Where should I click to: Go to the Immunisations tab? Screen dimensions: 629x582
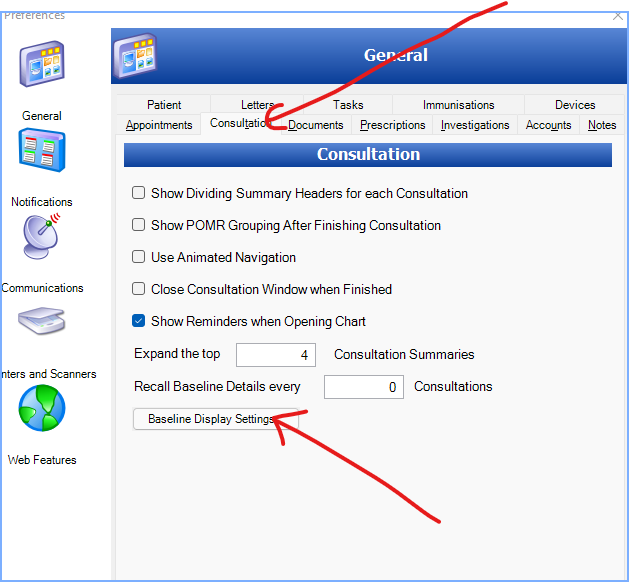[x=458, y=105]
